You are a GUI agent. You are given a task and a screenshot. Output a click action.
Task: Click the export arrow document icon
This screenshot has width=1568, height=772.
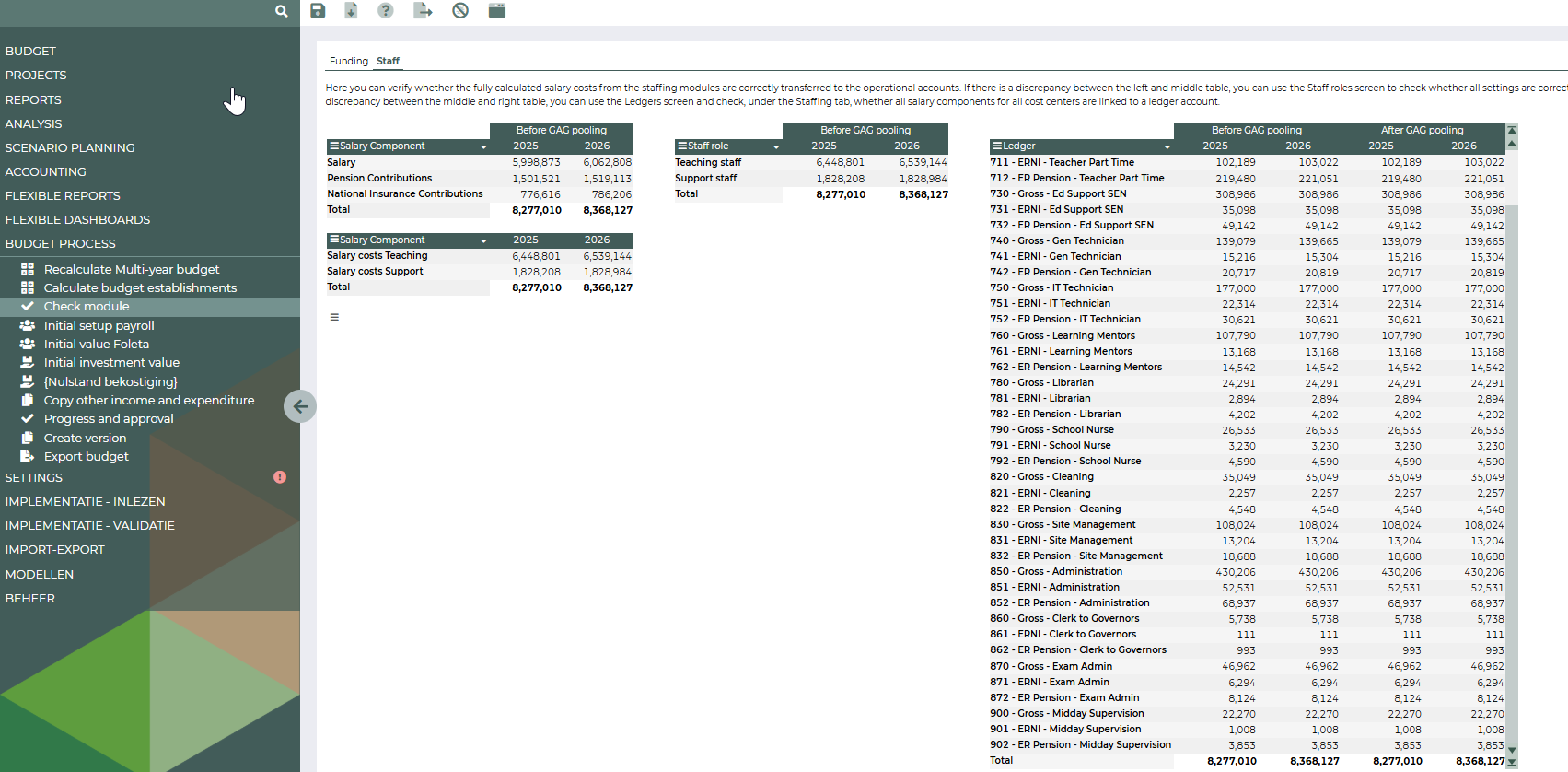click(423, 10)
